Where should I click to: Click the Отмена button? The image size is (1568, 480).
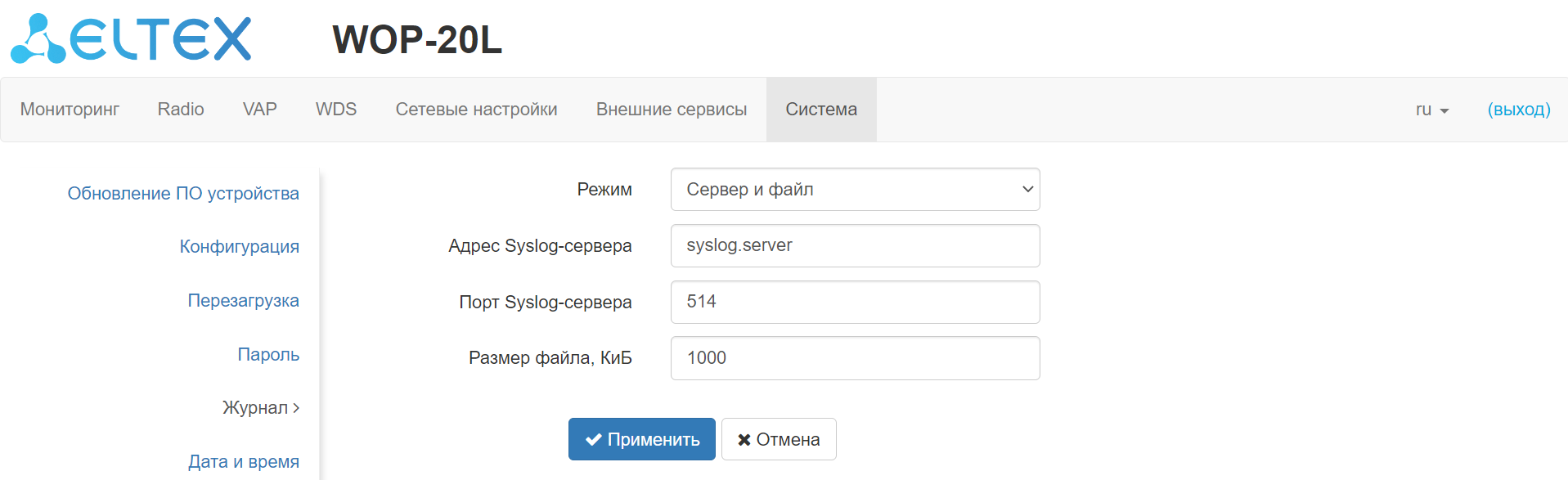click(779, 440)
